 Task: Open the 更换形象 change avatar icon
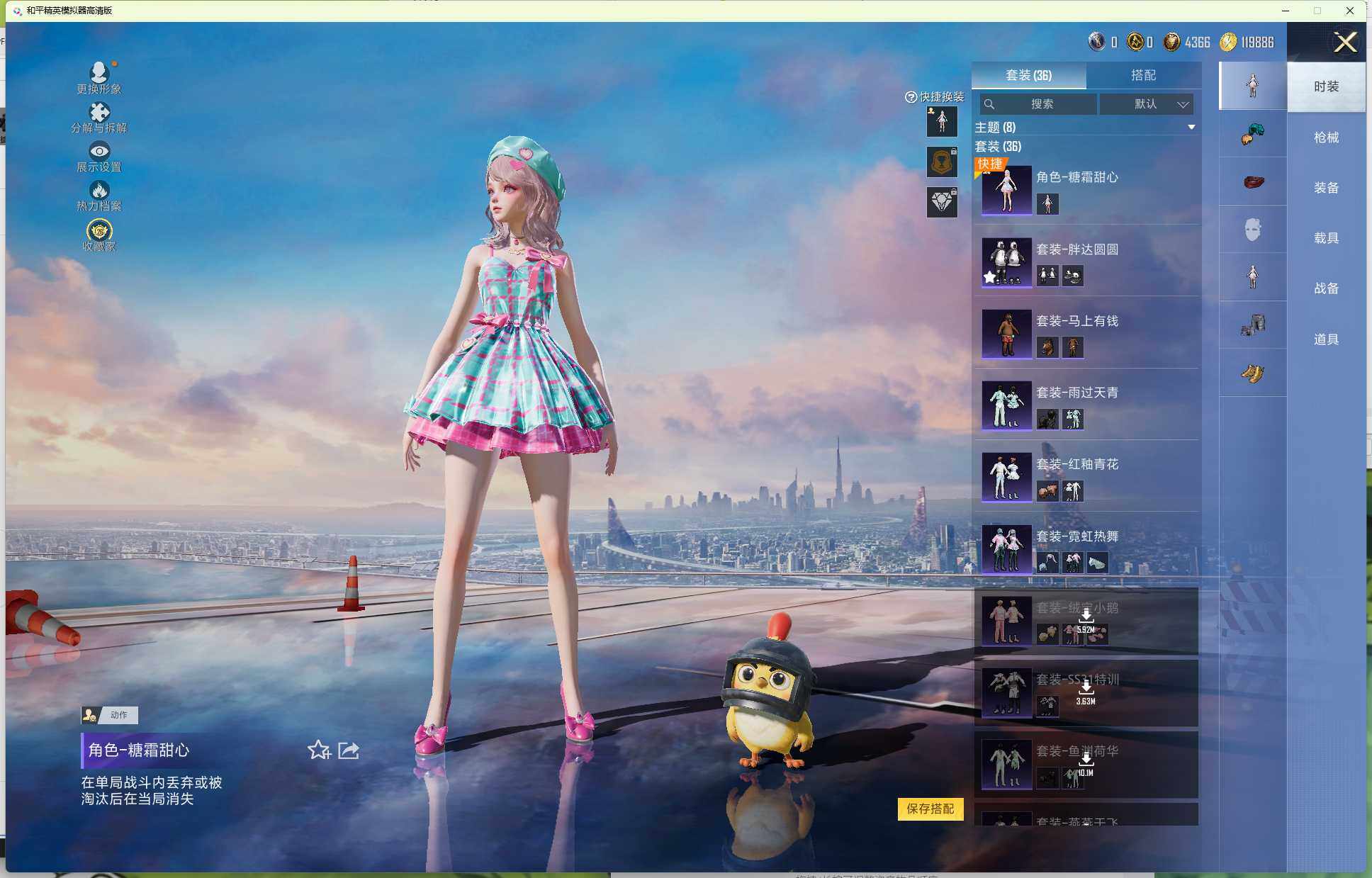coord(99,74)
